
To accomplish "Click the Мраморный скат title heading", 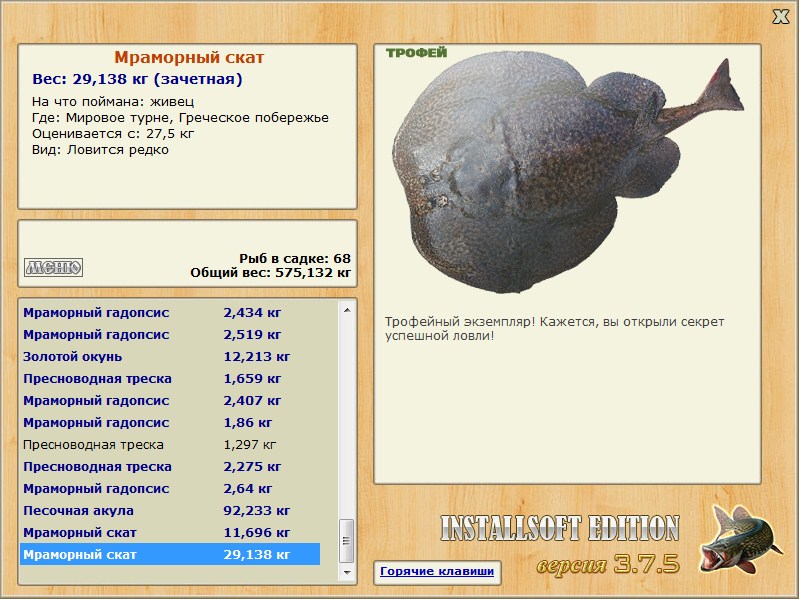I will (189, 57).
